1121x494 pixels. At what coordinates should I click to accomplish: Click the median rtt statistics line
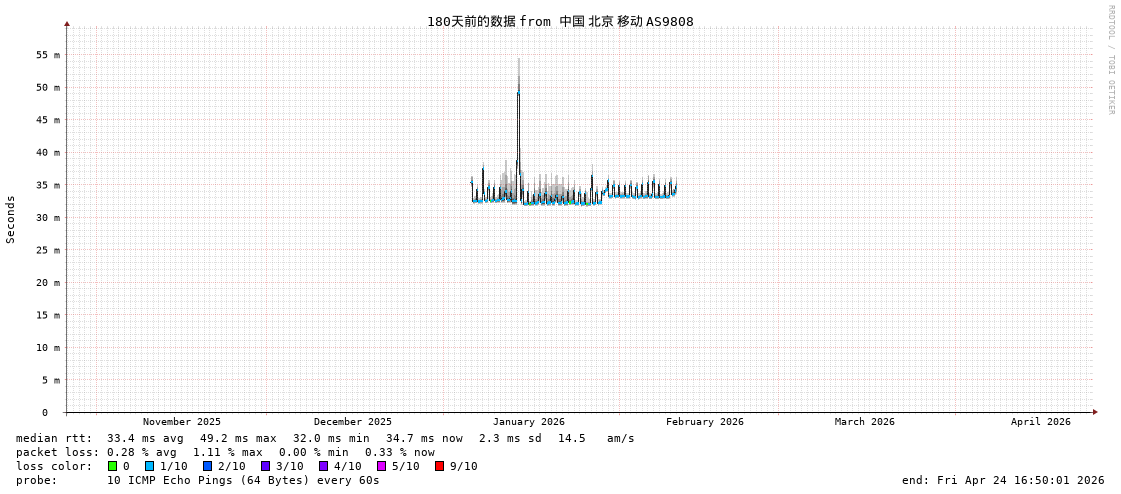[x=325, y=438]
